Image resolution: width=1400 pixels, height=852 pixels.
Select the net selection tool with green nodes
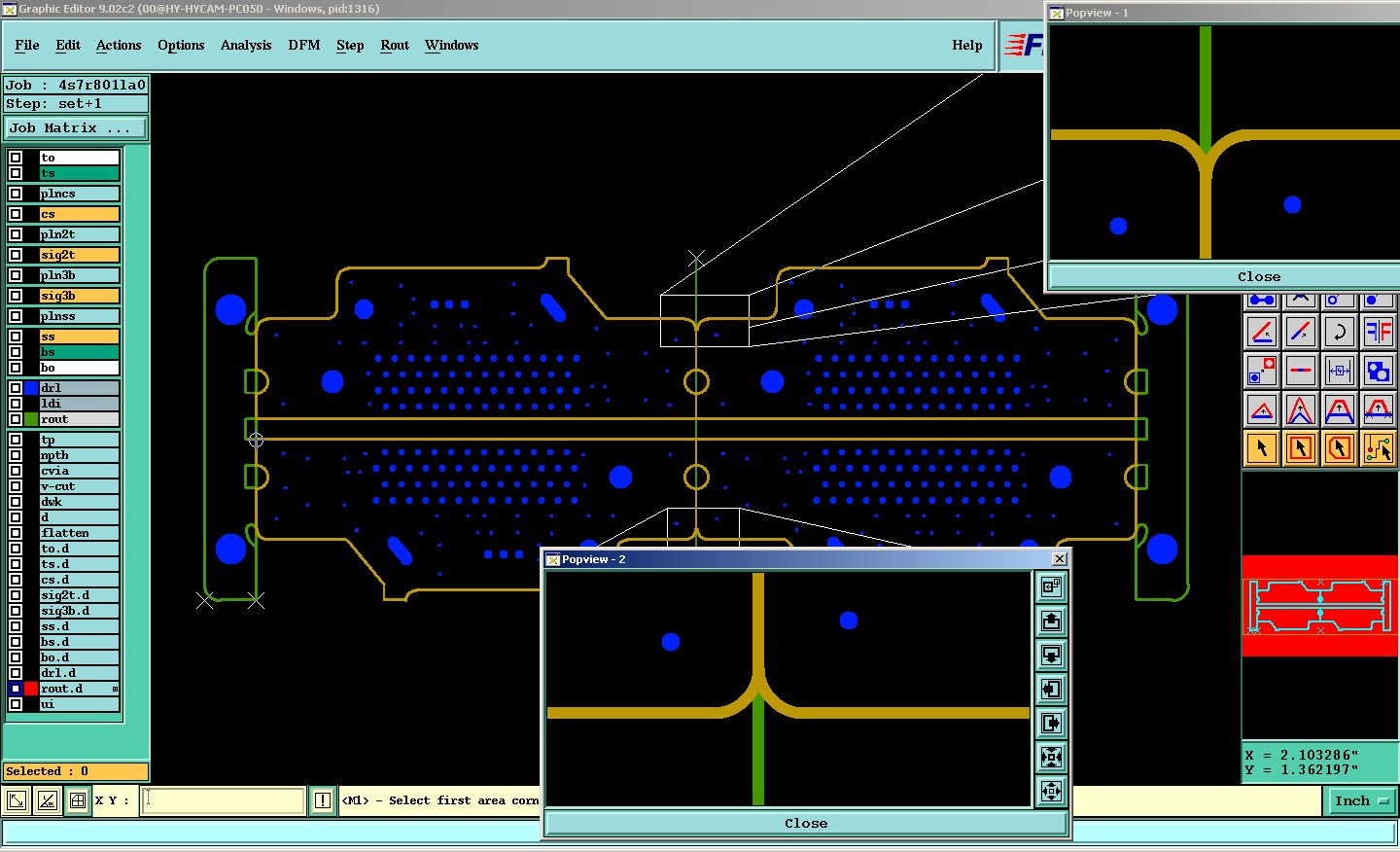point(1378,448)
